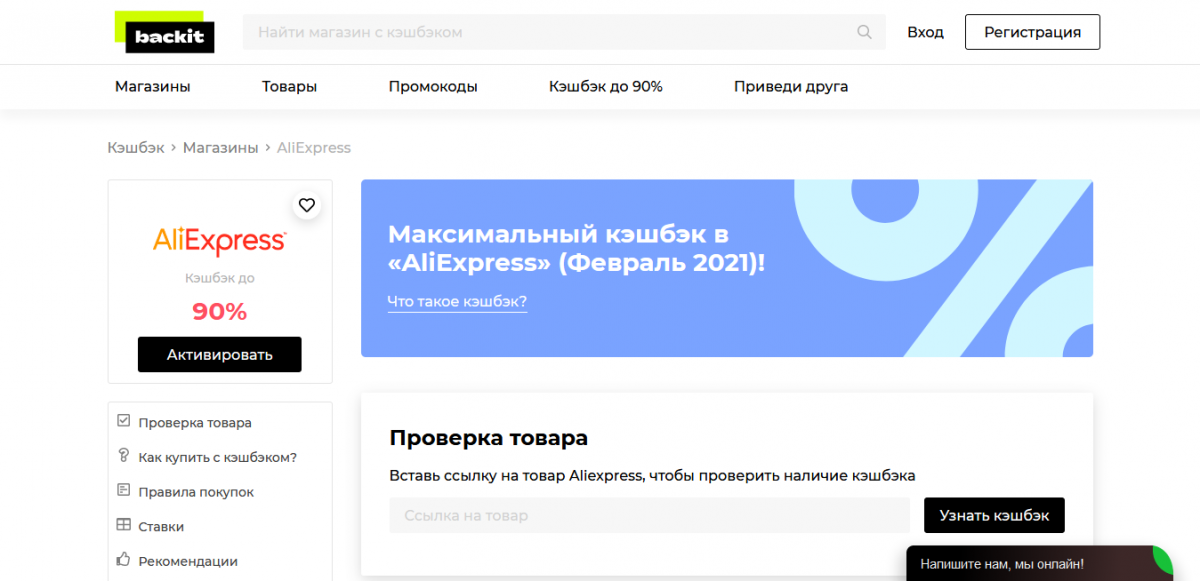1200x581 pixels.
Task: Click the Активировать button
Action: pyautogui.click(x=219, y=354)
